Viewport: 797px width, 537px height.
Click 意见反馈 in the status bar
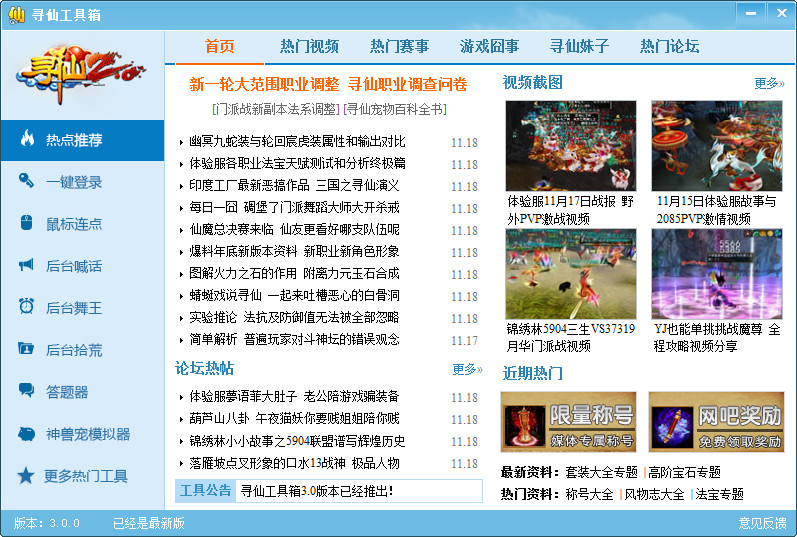pyautogui.click(x=762, y=523)
